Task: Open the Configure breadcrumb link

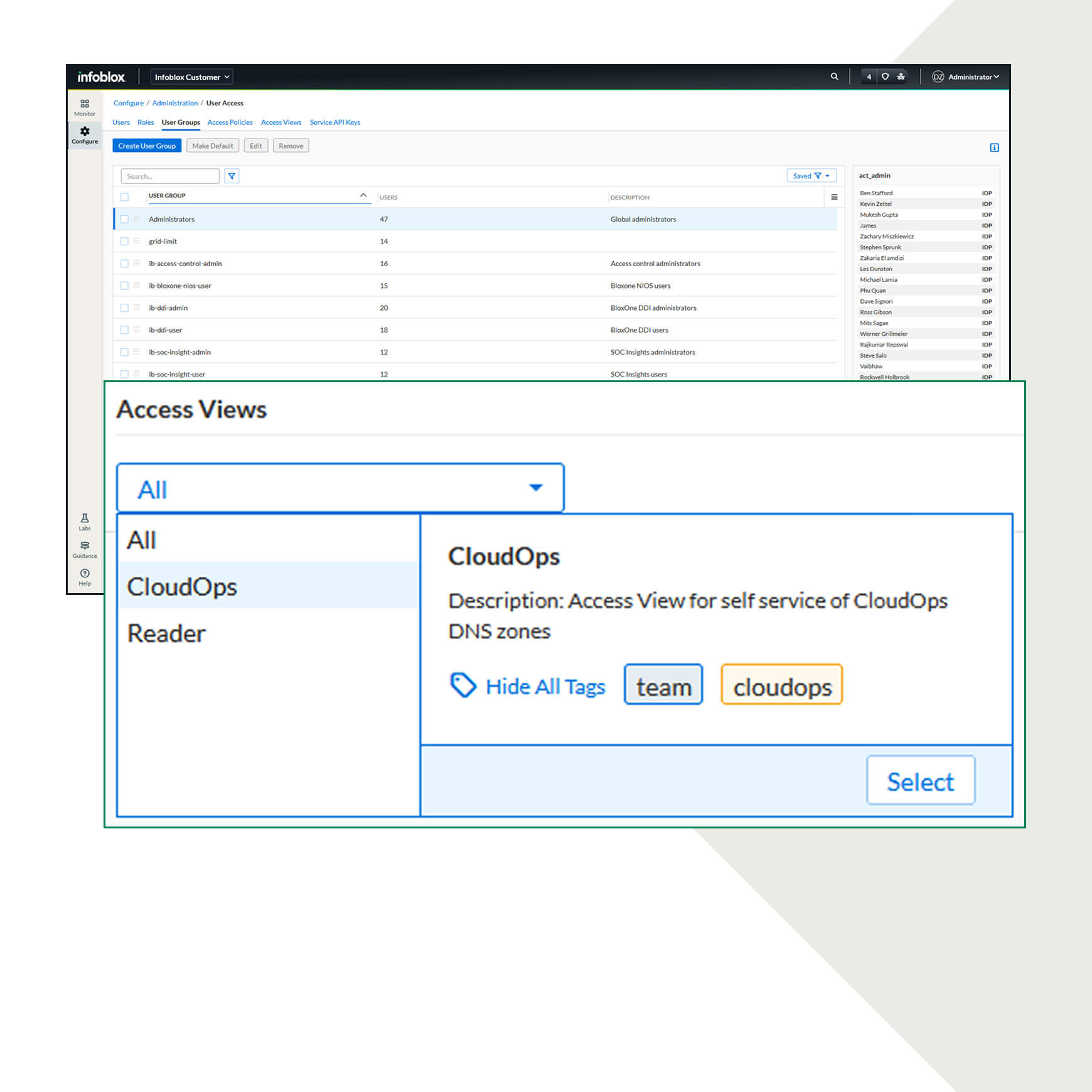Action: pos(129,103)
